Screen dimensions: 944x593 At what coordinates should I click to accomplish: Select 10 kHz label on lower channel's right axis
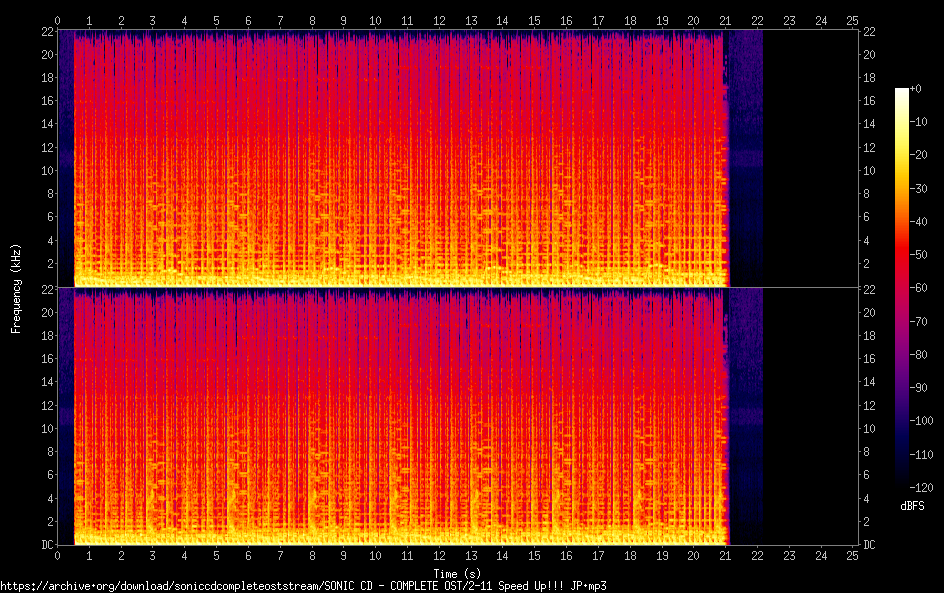[869, 428]
